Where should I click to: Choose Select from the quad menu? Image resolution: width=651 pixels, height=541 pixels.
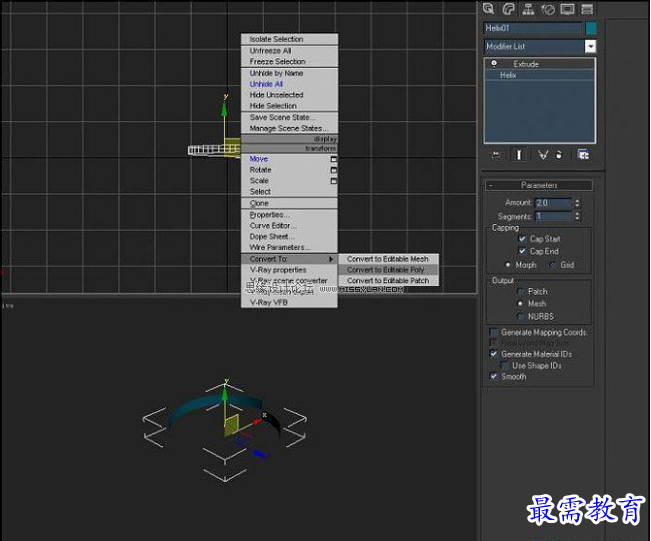(289, 192)
